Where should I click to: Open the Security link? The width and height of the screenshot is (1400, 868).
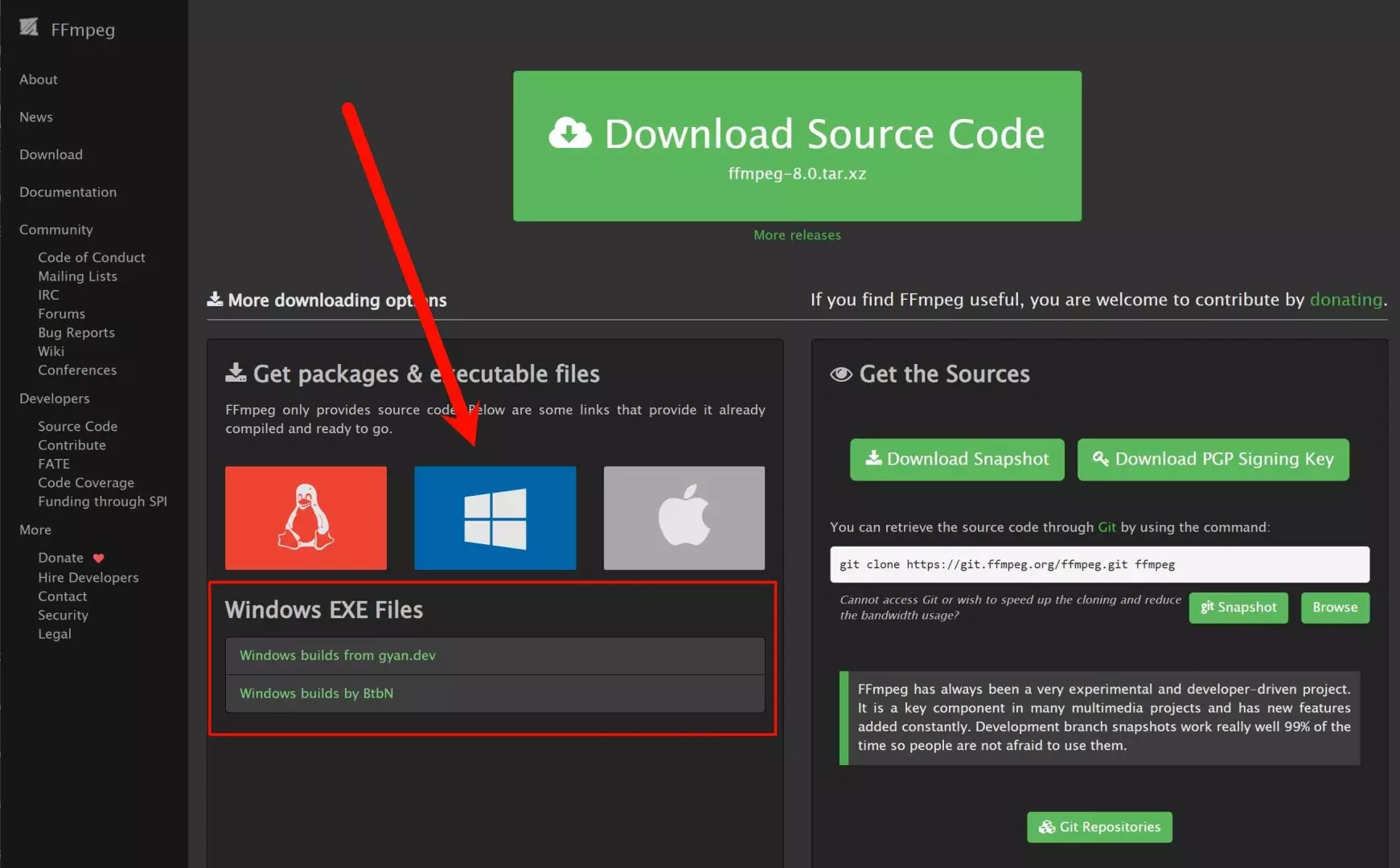63,616
